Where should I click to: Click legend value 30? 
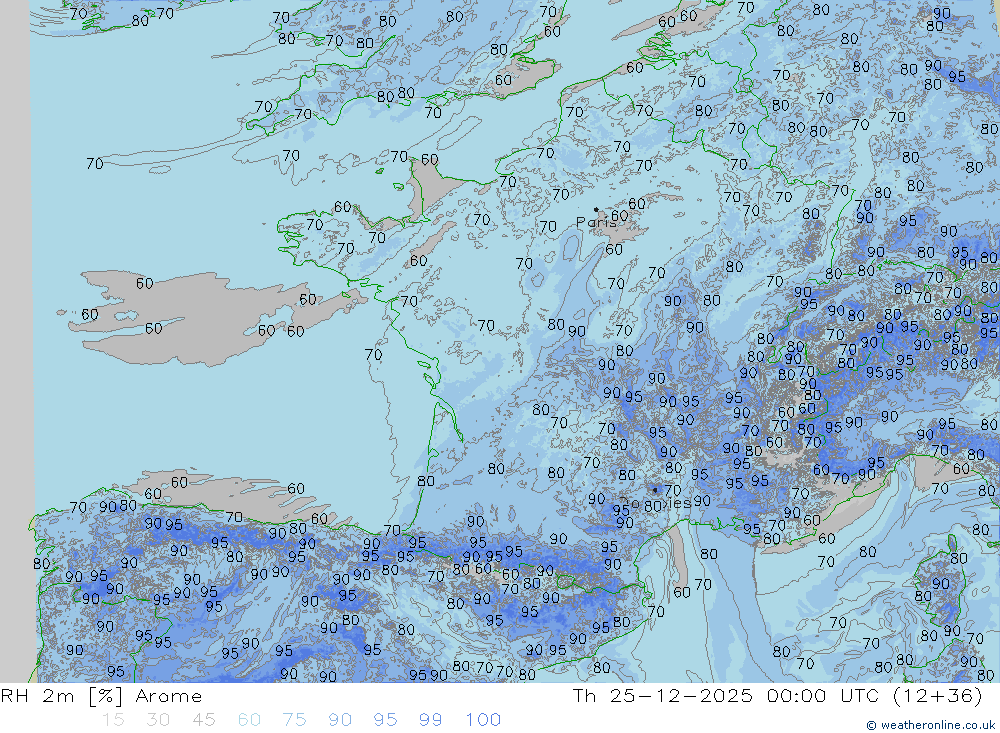[x=158, y=720]
